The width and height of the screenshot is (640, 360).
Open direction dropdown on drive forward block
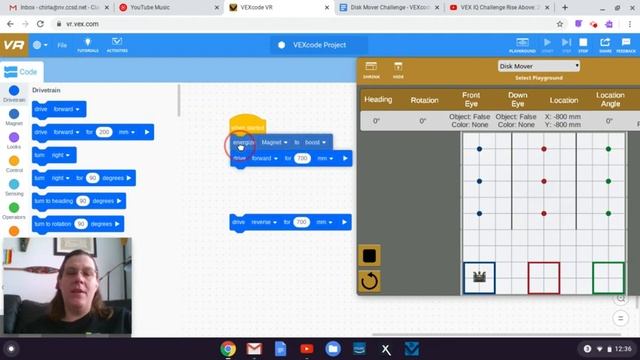(66, 109)
